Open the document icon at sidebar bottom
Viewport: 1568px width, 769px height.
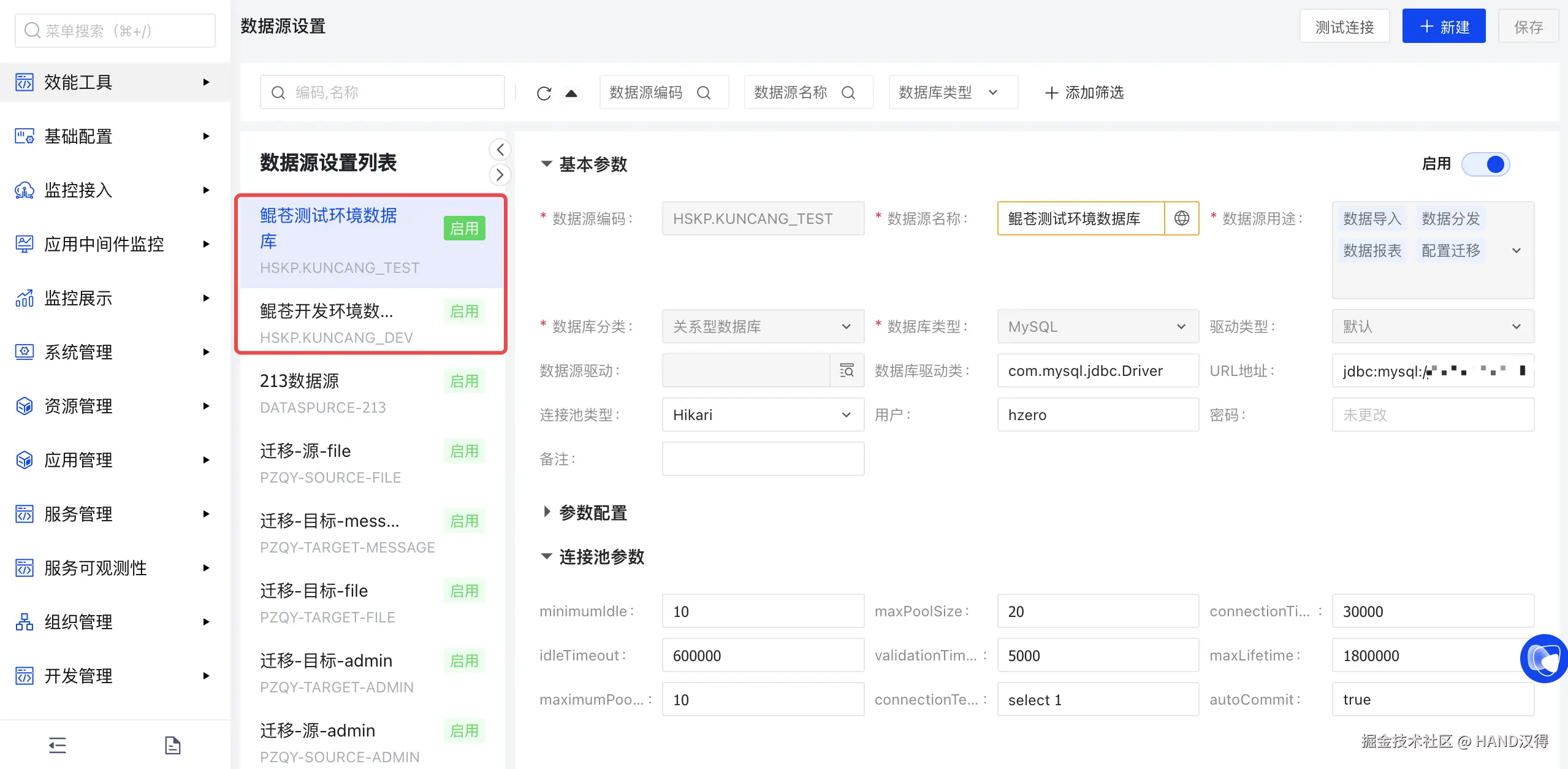(x=173, y=745)
